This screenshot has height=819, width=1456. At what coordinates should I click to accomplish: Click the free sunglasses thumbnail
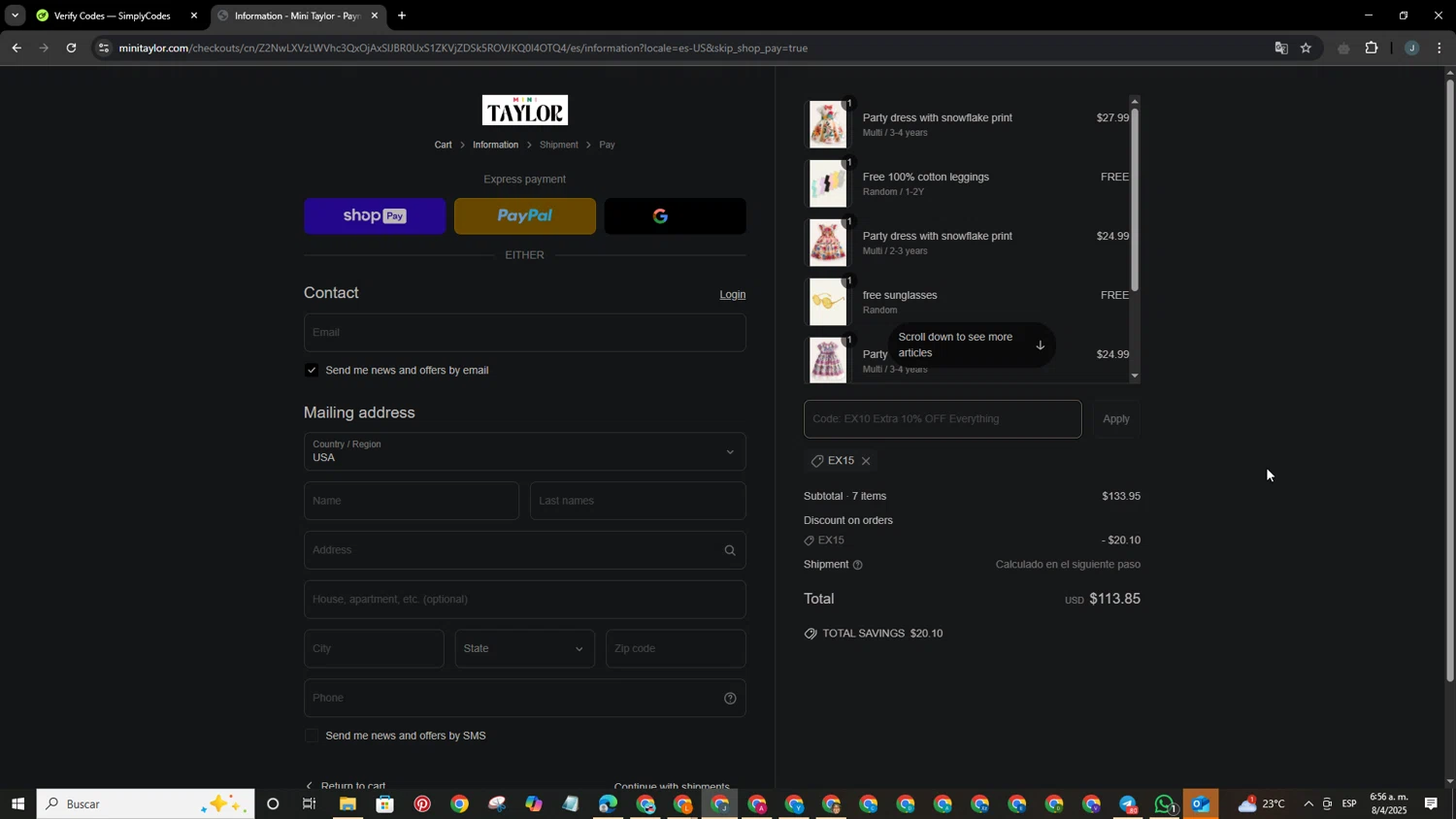[x=828, y=302]
